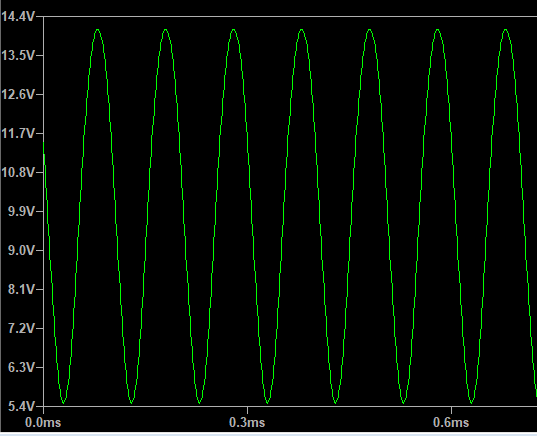Click the first peak of the green waveform
Image resolution: width=537 pixels, height=436 pixels.
(98, 30)
